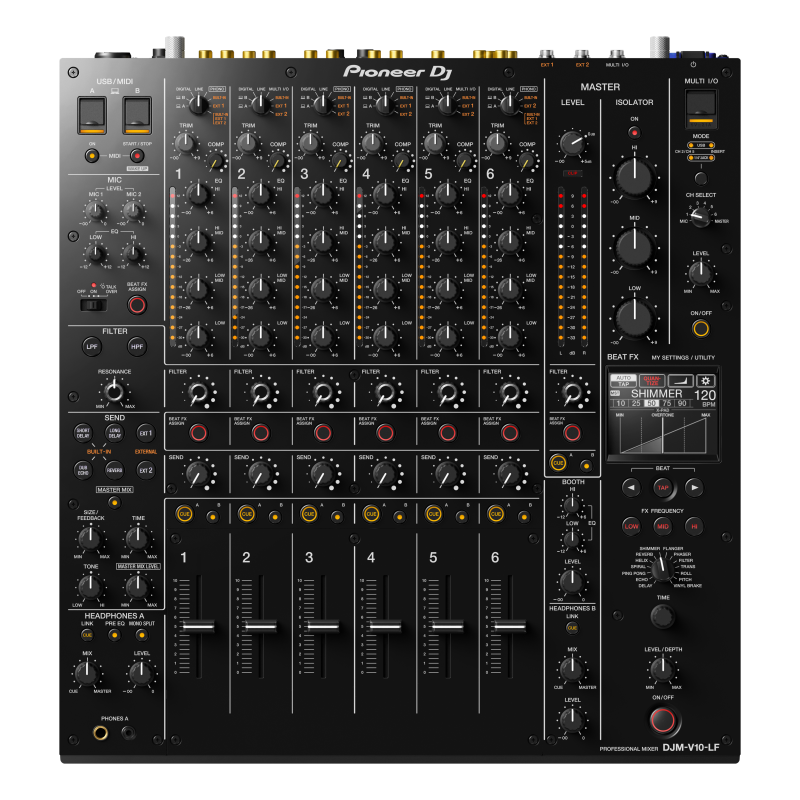Click the channel 1 fader handle
Viewport: 800px width, 800px height.
tap(198, 626)
